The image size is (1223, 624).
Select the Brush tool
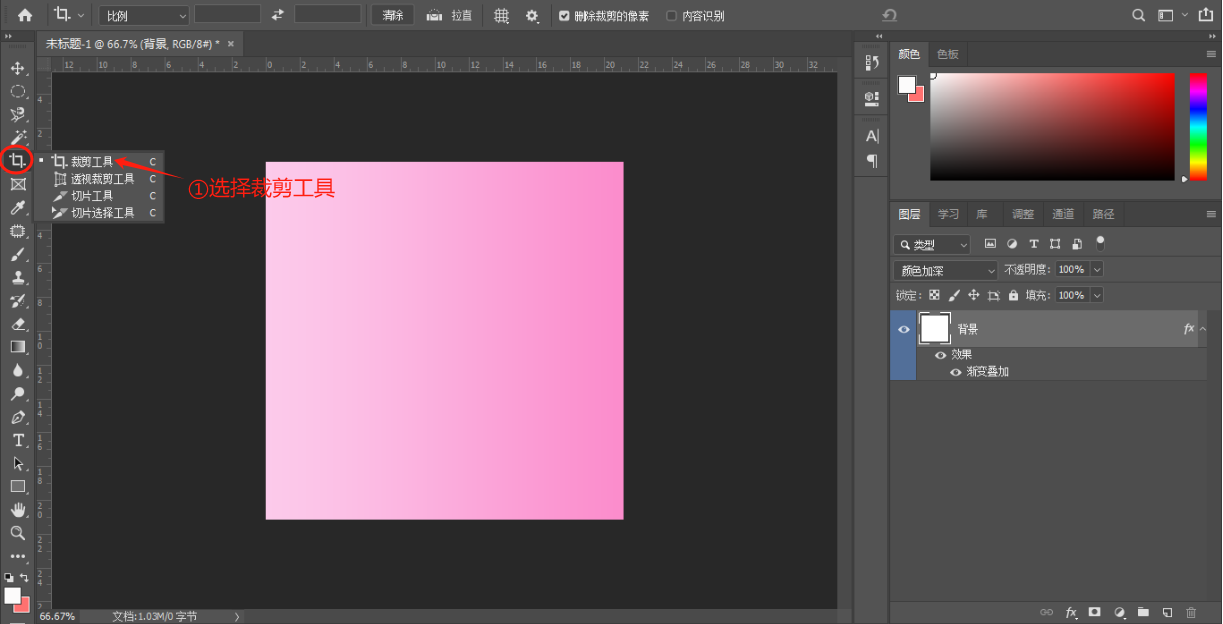[17, 254]
